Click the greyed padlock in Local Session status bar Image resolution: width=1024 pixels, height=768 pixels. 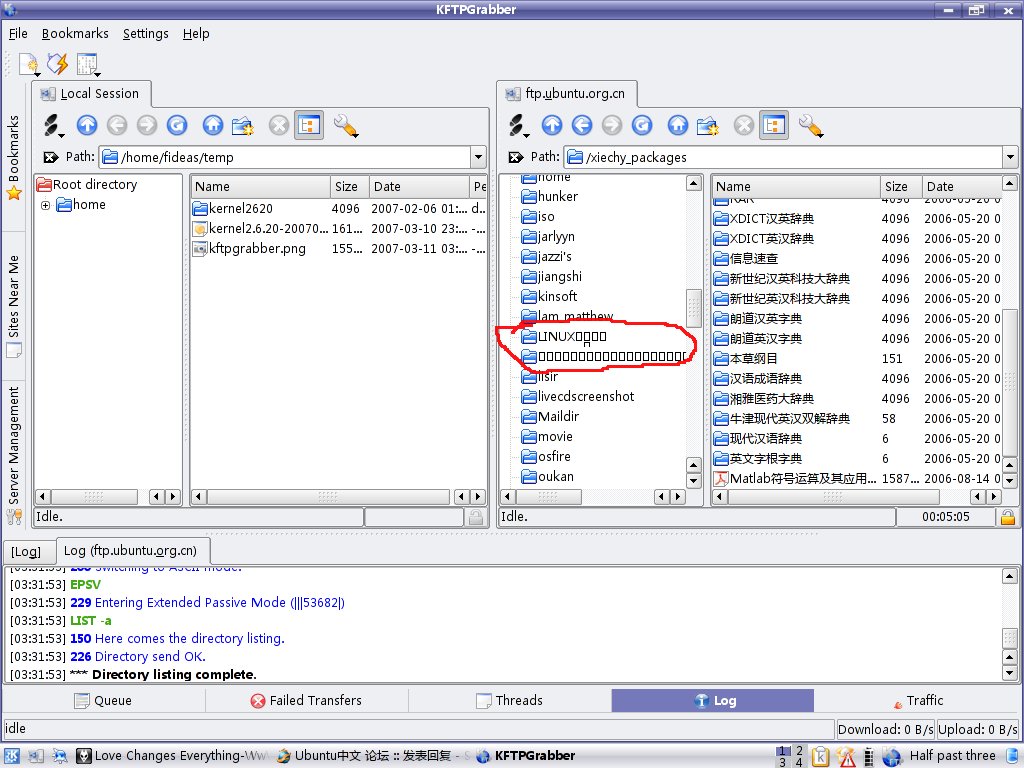click(x=476, y=517)
